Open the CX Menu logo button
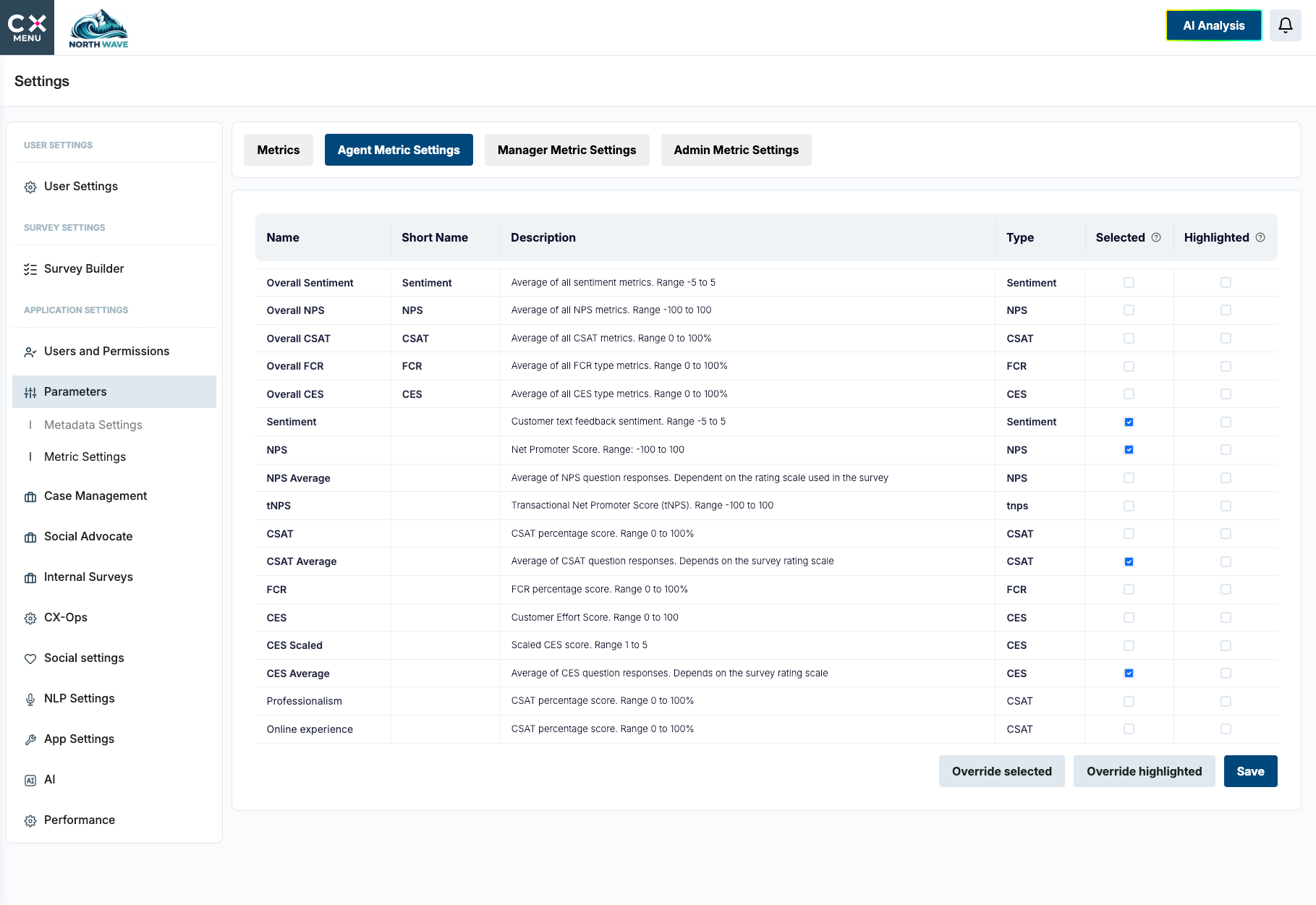This screenshot has width=1316, height=905. (x=27, y=27)
